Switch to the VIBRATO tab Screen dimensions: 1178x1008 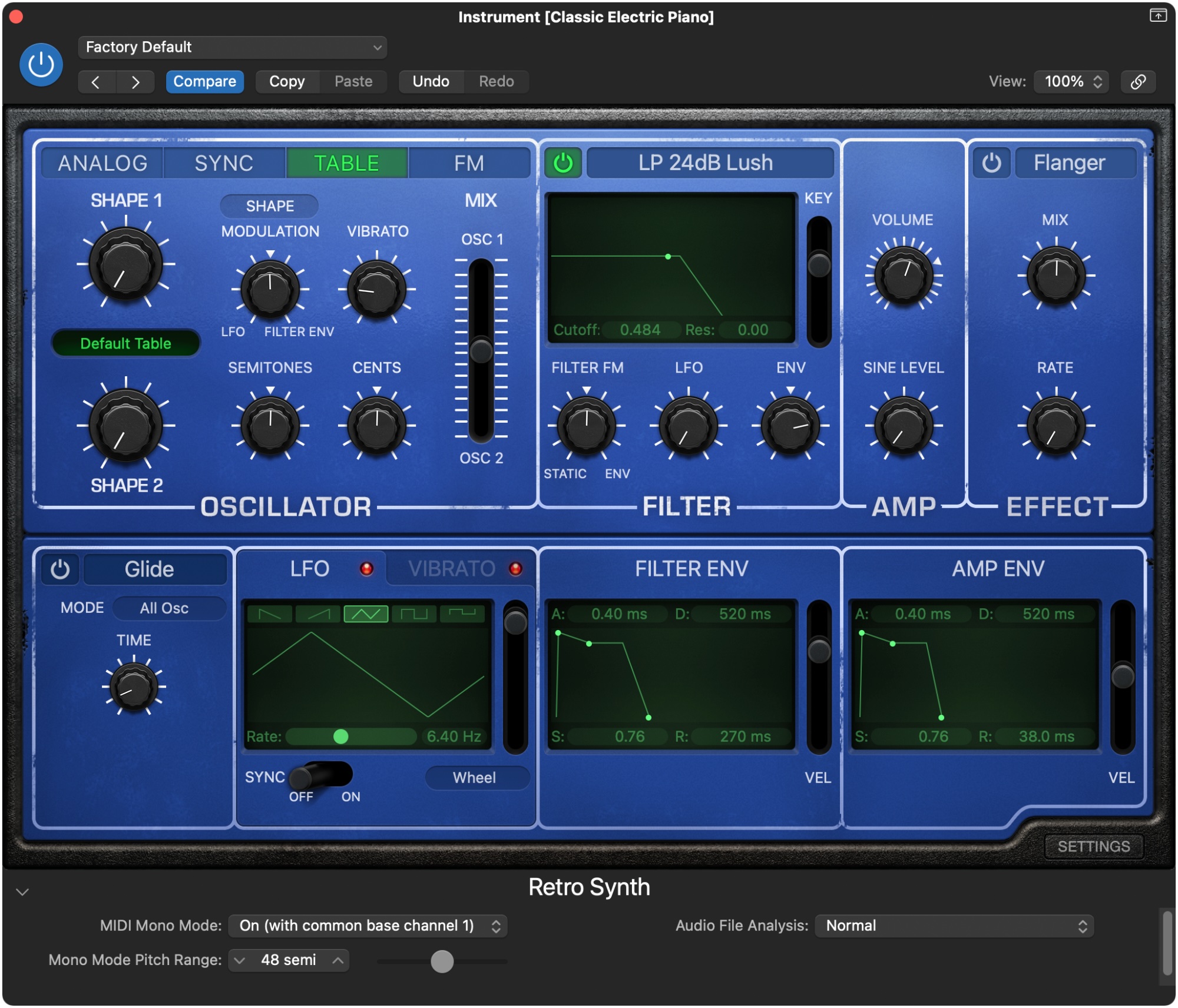pos(451,569)
